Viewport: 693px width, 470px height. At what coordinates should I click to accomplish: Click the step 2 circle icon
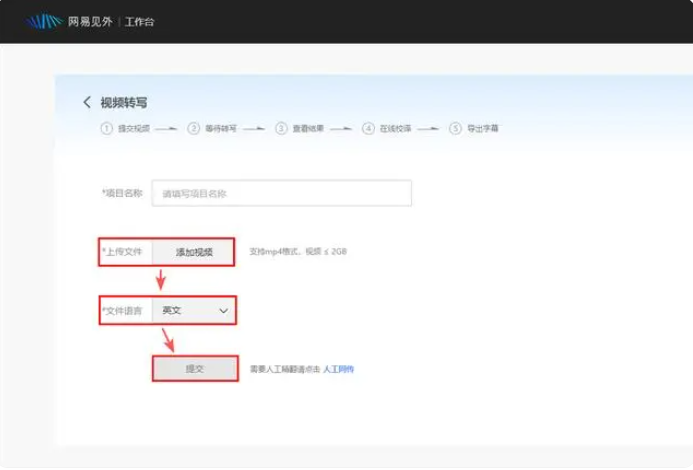tap(194, 128)
